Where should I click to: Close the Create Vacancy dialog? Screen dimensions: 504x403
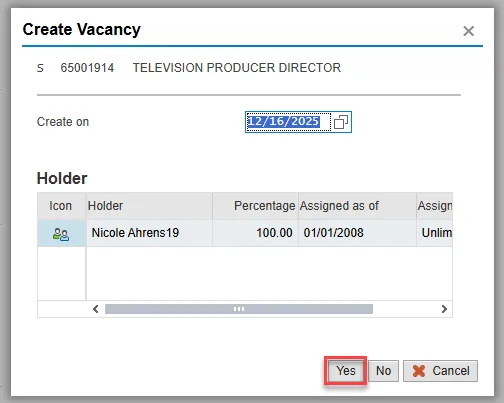click(x=468, y=31)
